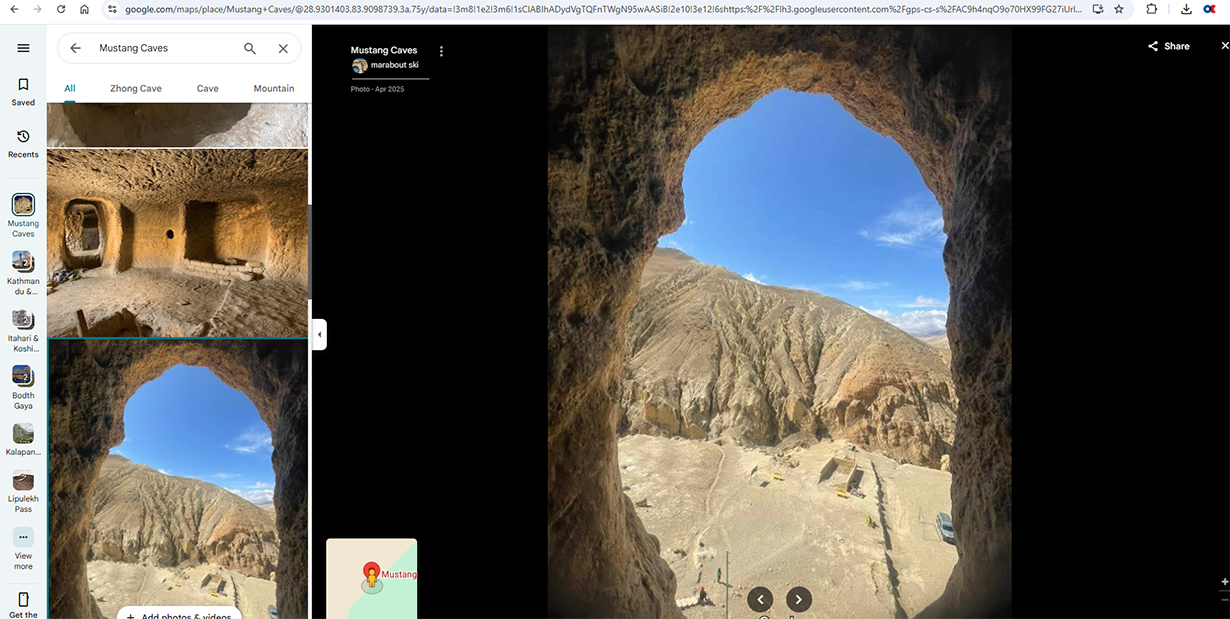
Task: Click View more recents button
Action: coord(23,548)
